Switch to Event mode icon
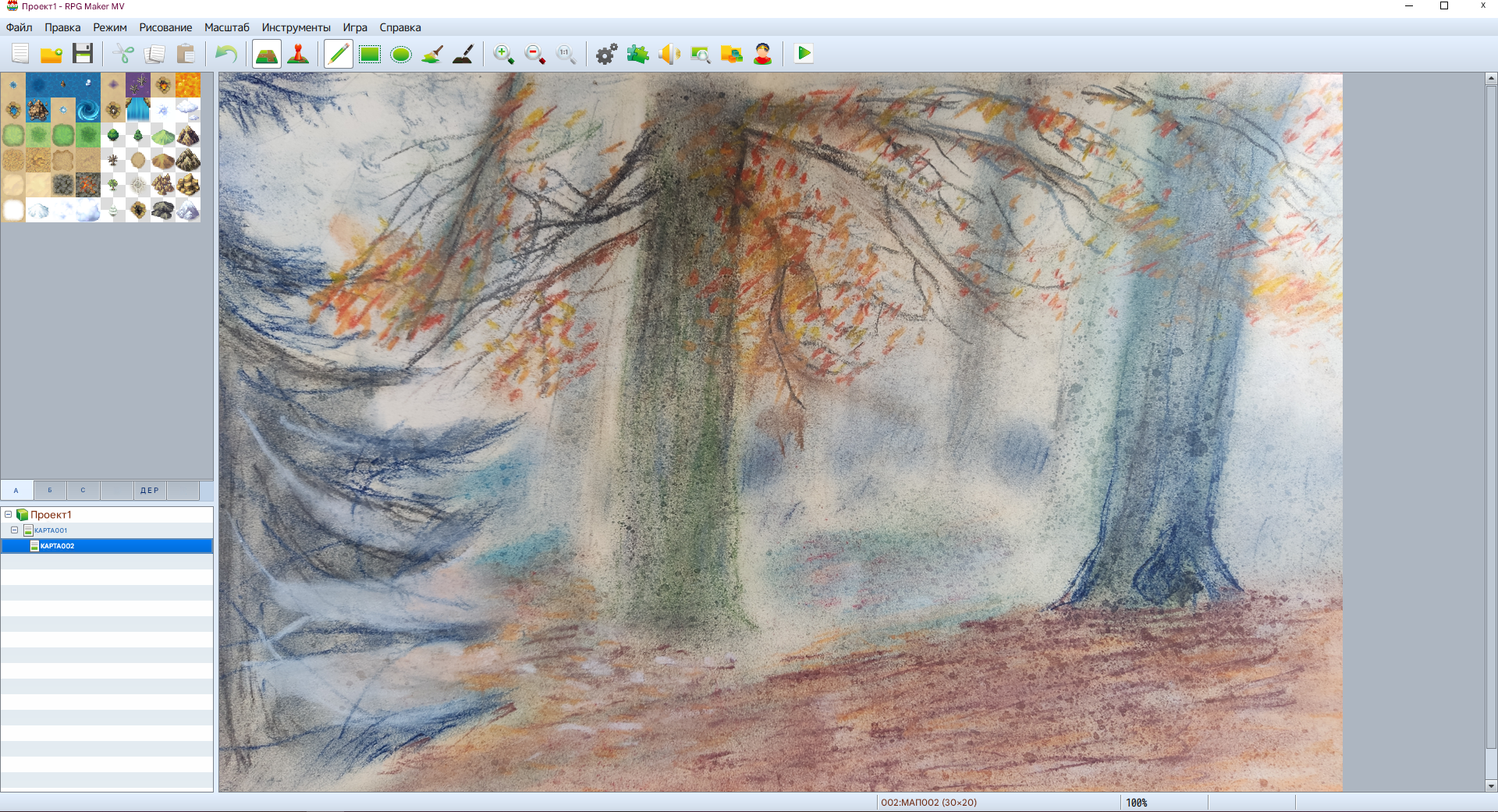The width and height of the screenshot is (1498, 812). 298,54
